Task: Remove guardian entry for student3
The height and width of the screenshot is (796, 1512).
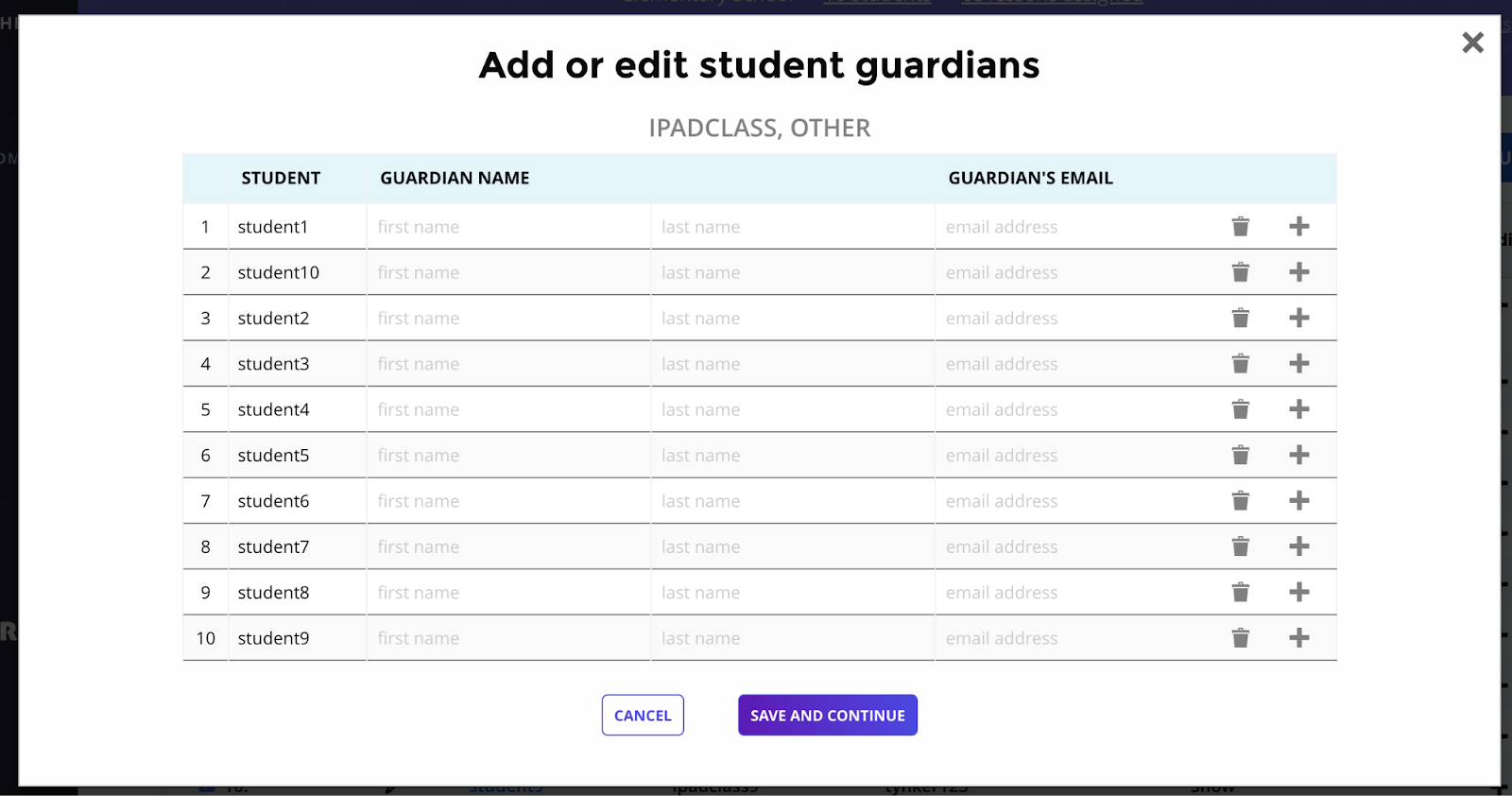Action: click(1240, 364)
